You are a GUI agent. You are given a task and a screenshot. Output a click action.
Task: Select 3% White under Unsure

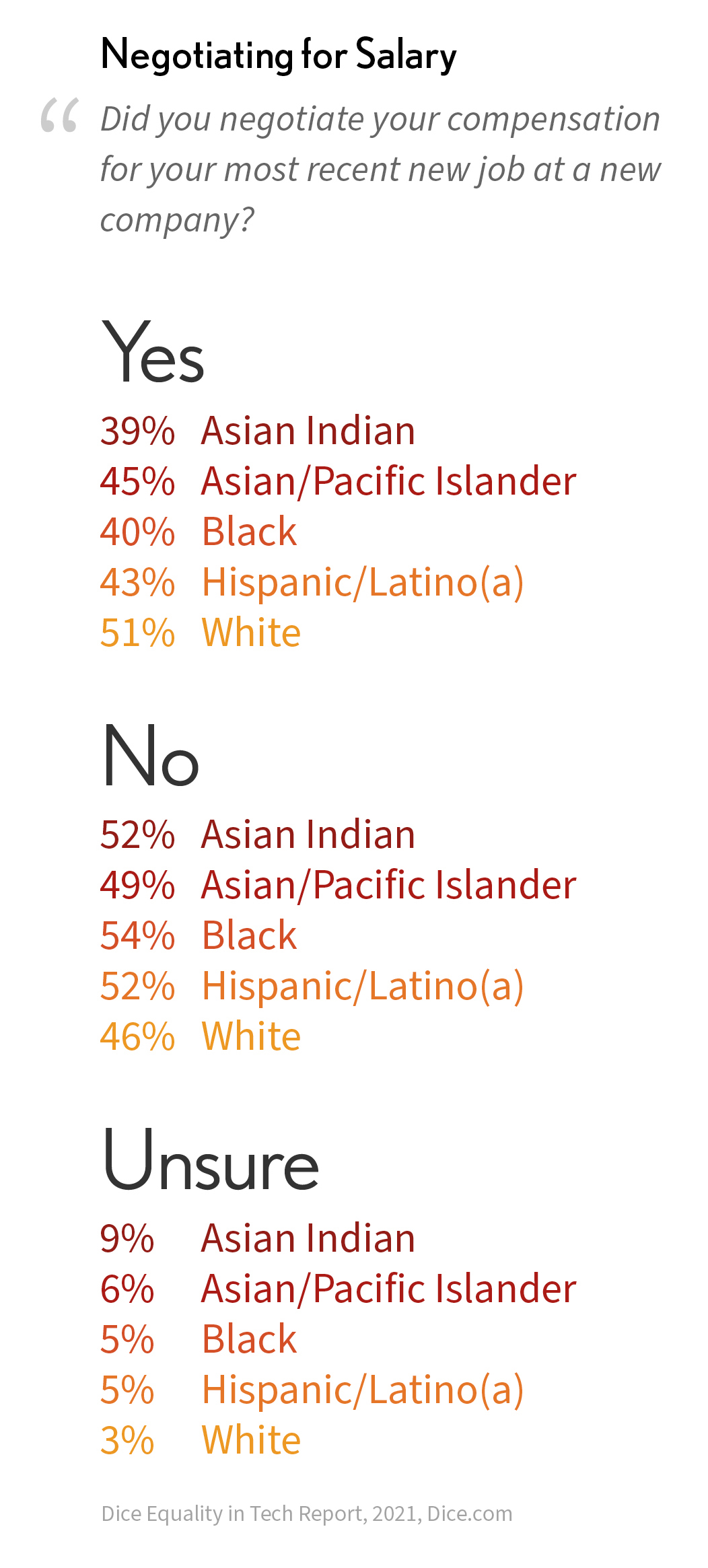coord(201,1440)
